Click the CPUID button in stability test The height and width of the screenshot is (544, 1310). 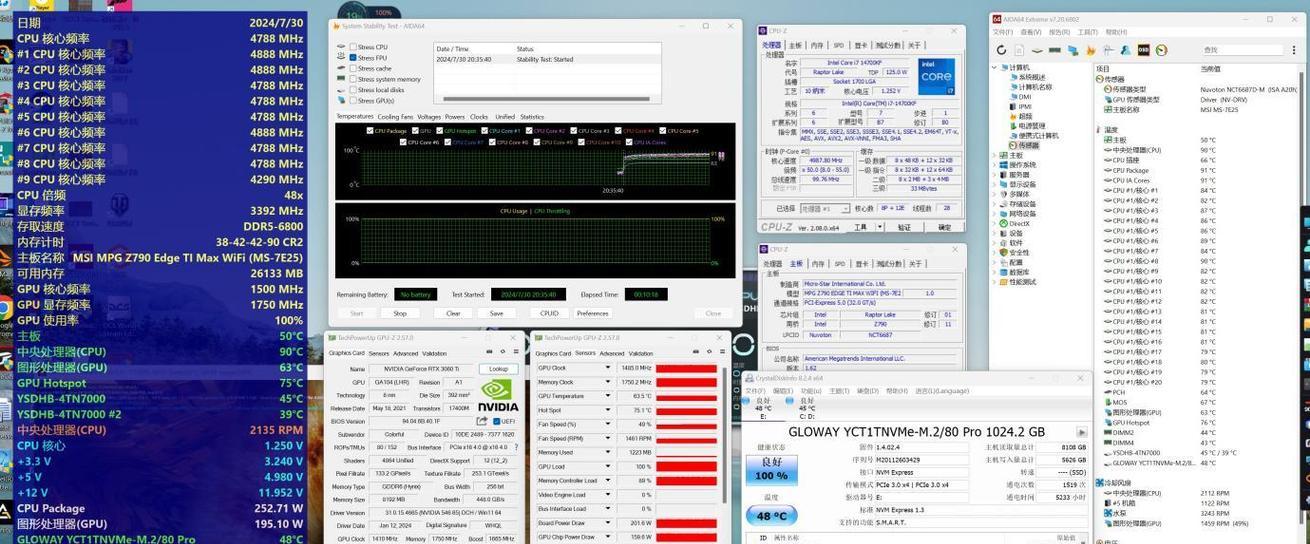click(x=549, y=313)
